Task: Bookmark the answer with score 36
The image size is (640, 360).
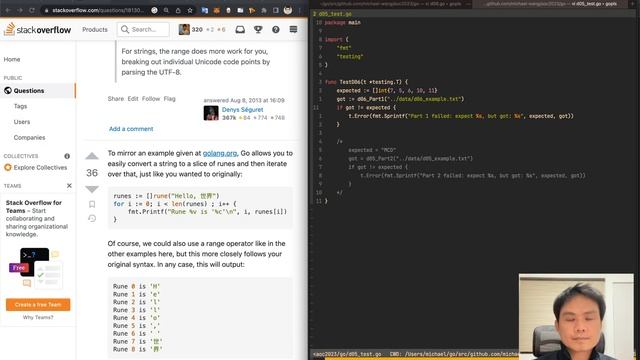Action: point(92,204)
